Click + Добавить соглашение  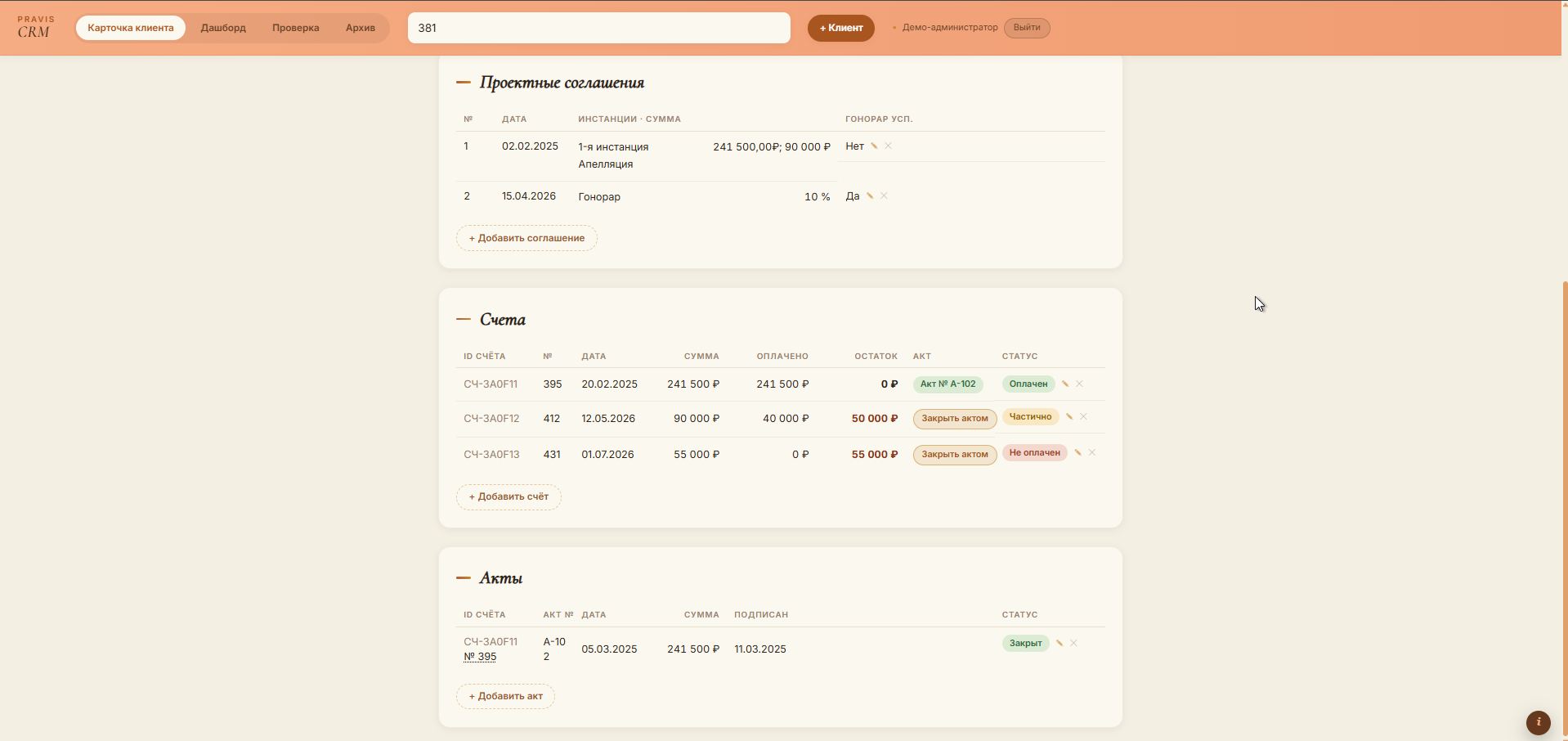pos(526,238)
